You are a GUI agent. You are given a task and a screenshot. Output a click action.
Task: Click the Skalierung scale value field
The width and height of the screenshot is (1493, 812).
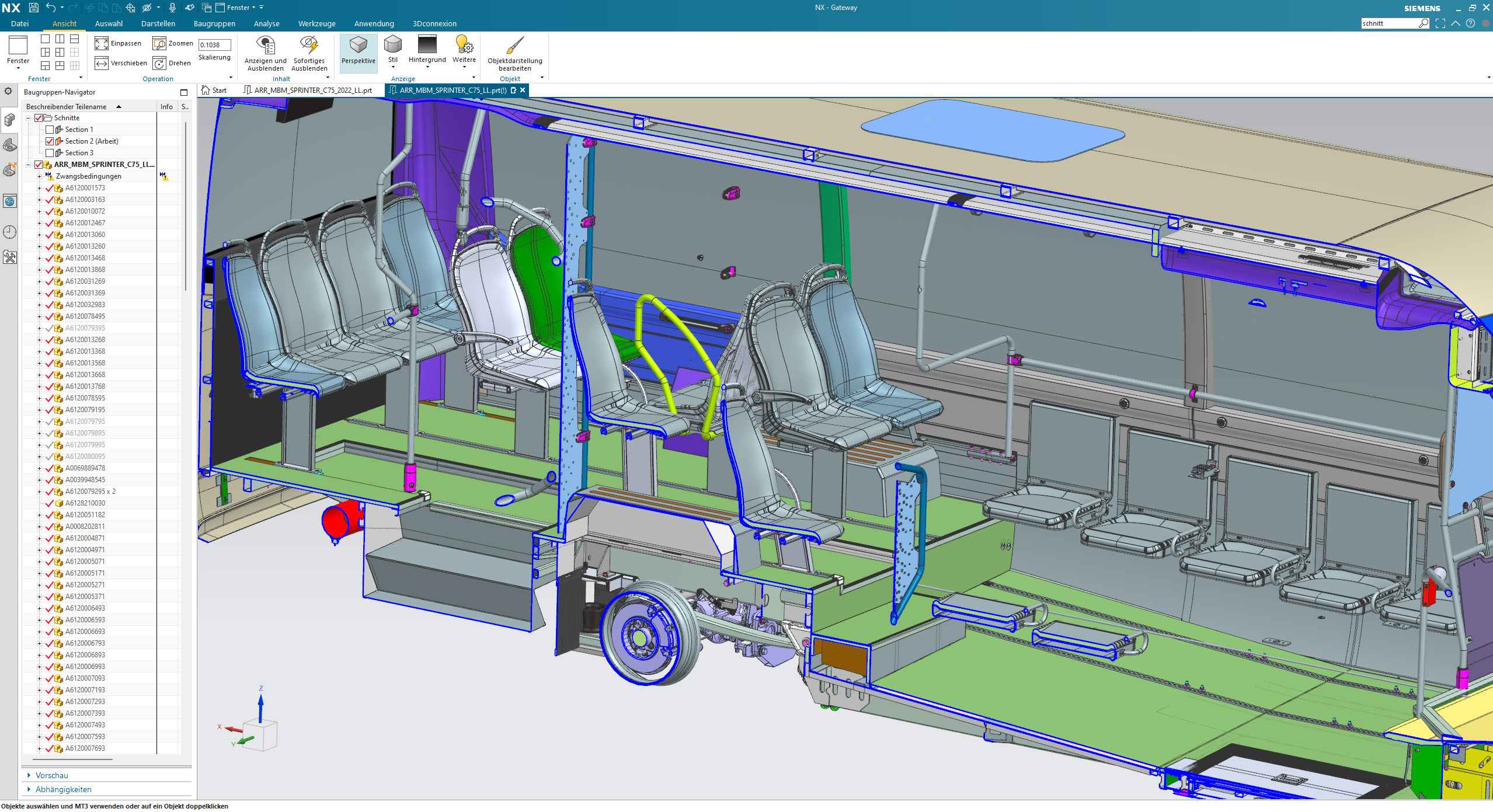214,45
